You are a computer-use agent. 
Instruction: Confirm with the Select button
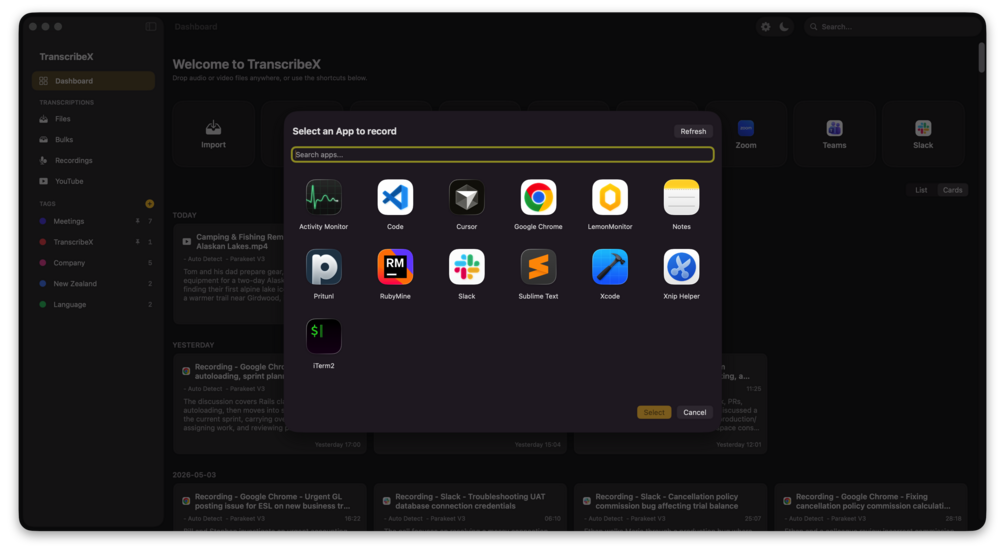[x=654, y=412]
